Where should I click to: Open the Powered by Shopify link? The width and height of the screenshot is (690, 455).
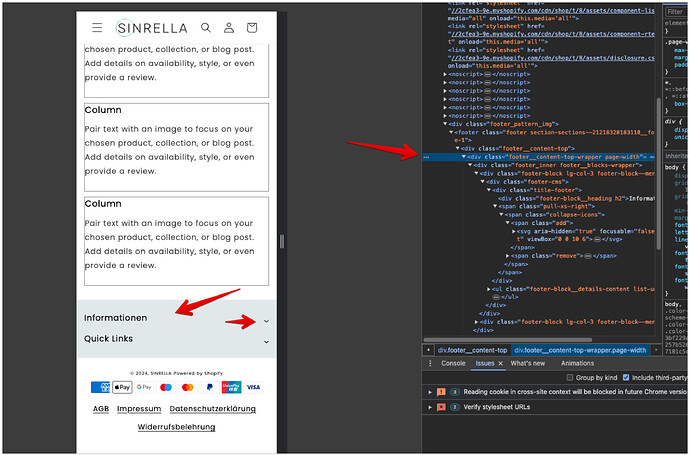click(198, 373)
